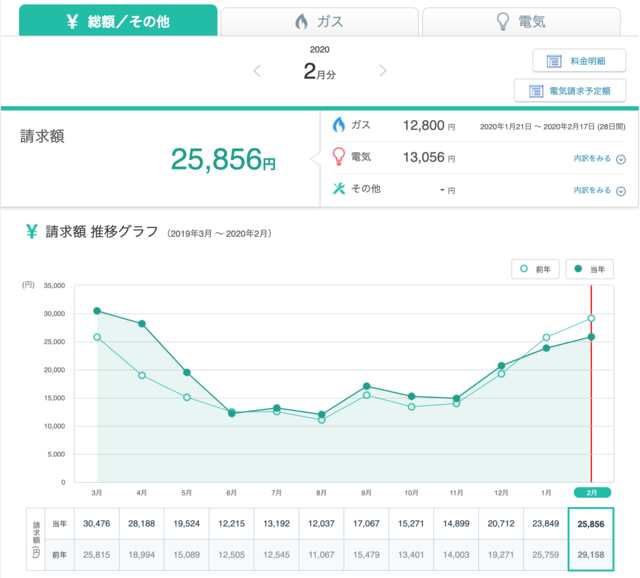Click 前年 4月 data point on graph
The image size is (640, 578).
142,376
